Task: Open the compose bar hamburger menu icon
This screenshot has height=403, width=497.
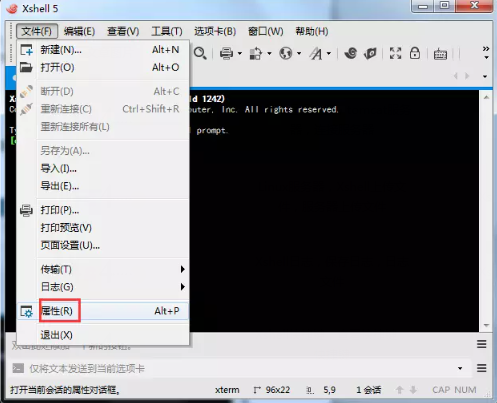Action: (x=482, y=368)
